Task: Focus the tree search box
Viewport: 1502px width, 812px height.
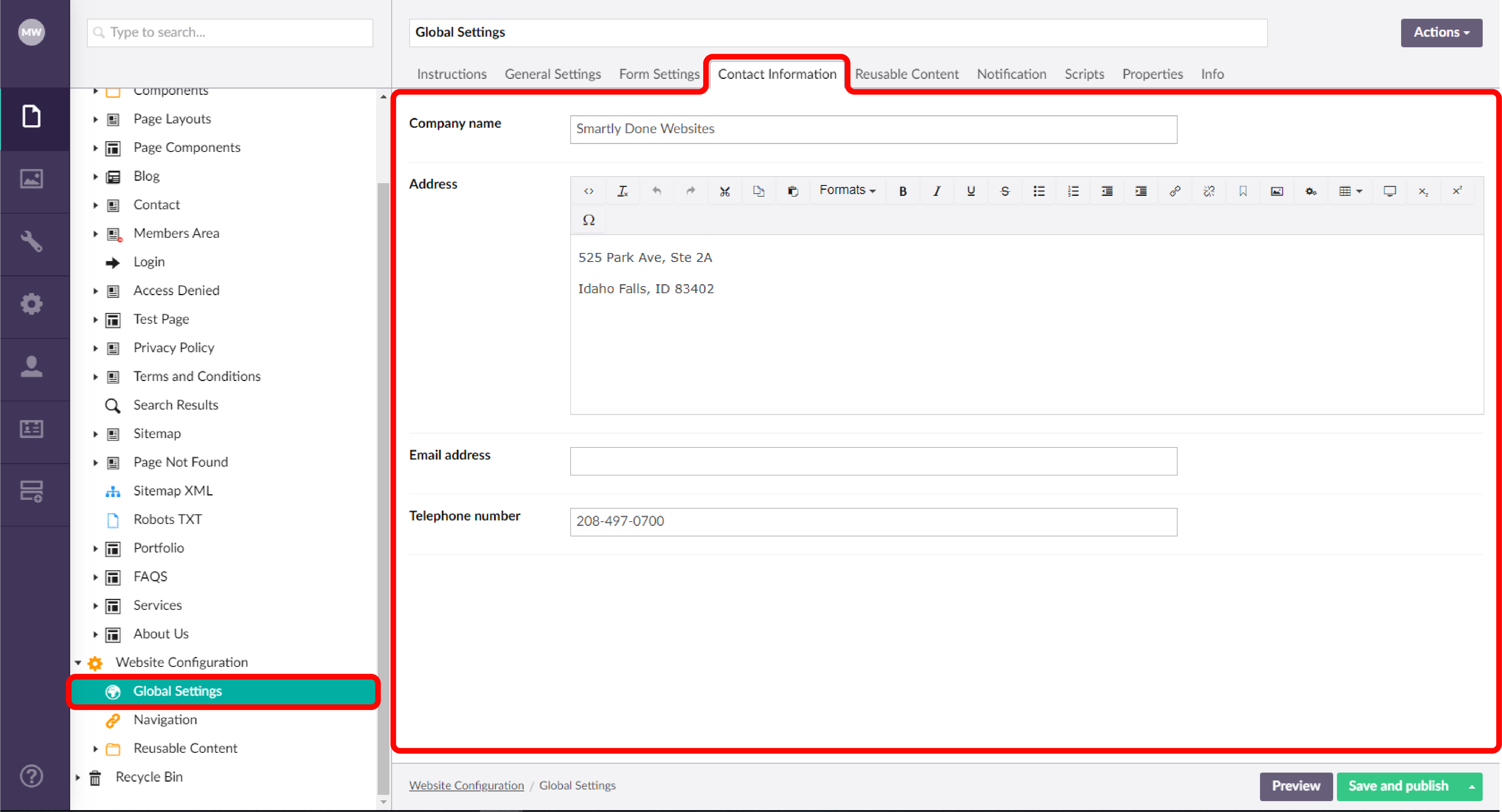Action: (230, 33)
